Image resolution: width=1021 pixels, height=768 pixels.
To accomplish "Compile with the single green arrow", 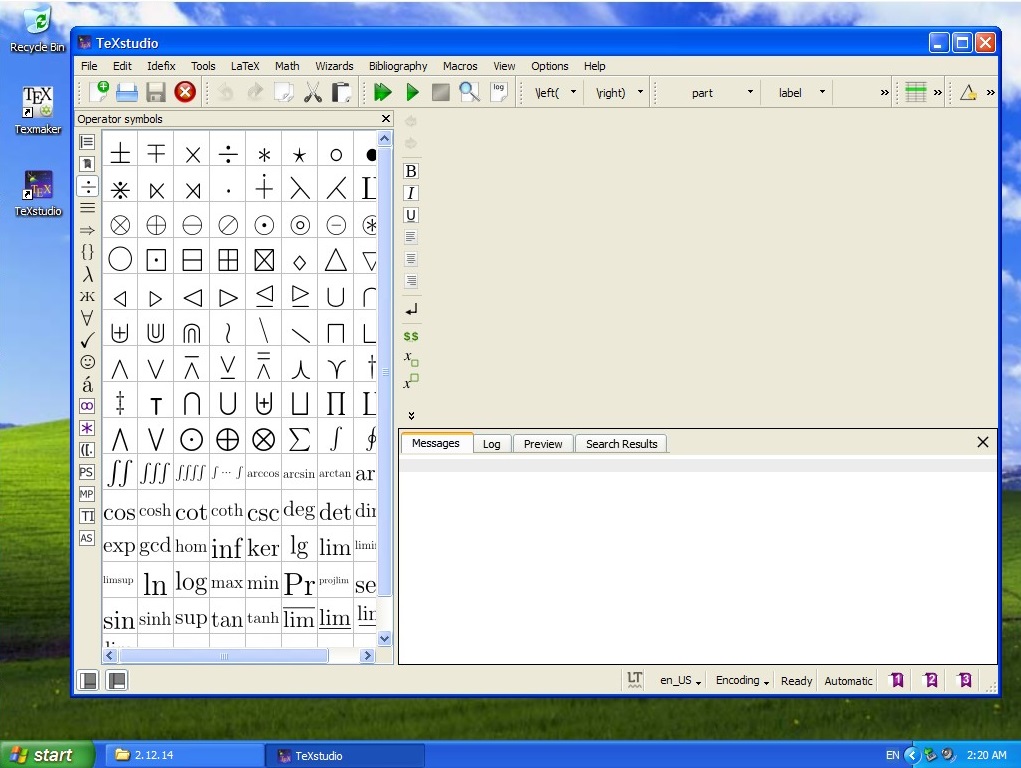I will coord(412,92).
